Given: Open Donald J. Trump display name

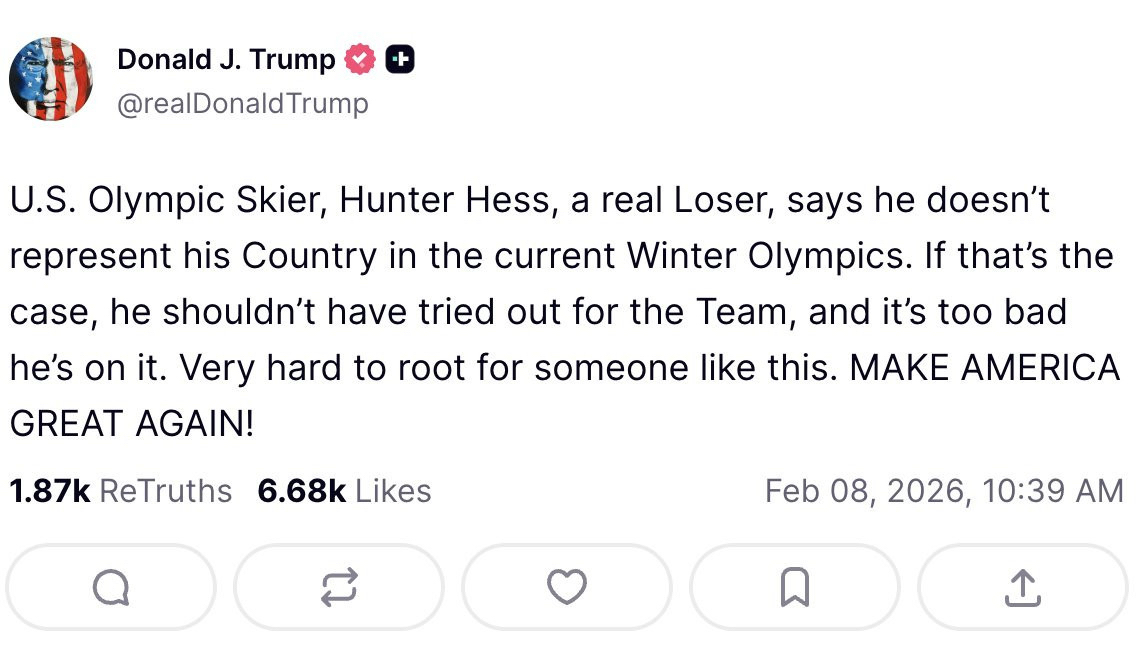Looking at the screenshot, I should coord(226,60).
